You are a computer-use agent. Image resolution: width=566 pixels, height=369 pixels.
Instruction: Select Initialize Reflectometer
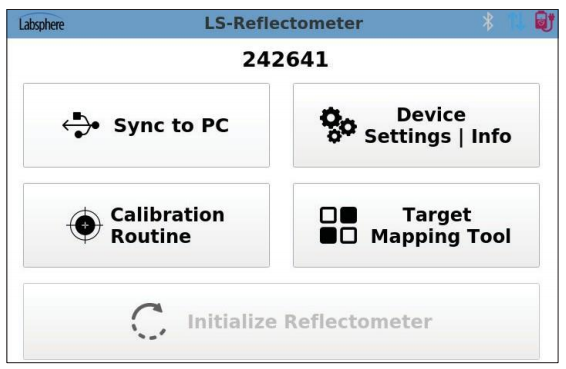point(281,321)
